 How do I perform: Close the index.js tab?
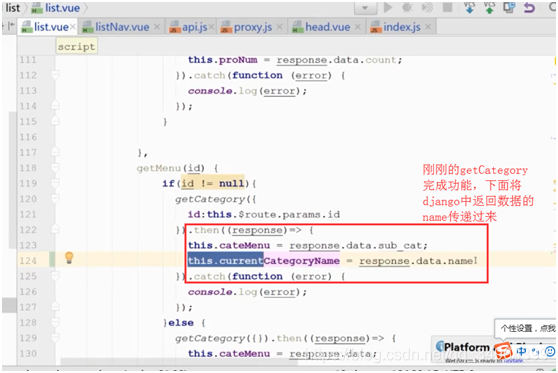(428, 27)
